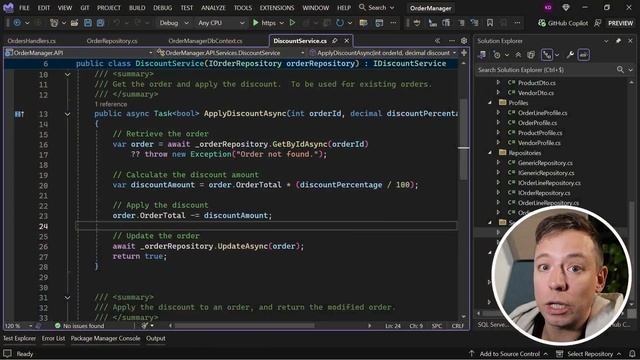640x360 pixels.
Task: Click the KD account avatar
Action: point(548,8)
